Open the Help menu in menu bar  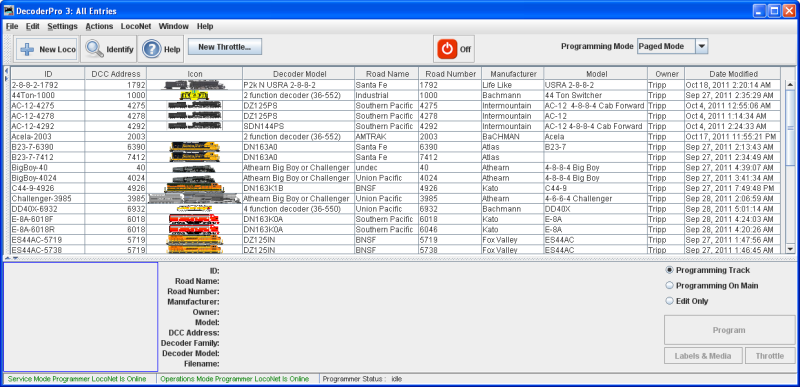205,26
